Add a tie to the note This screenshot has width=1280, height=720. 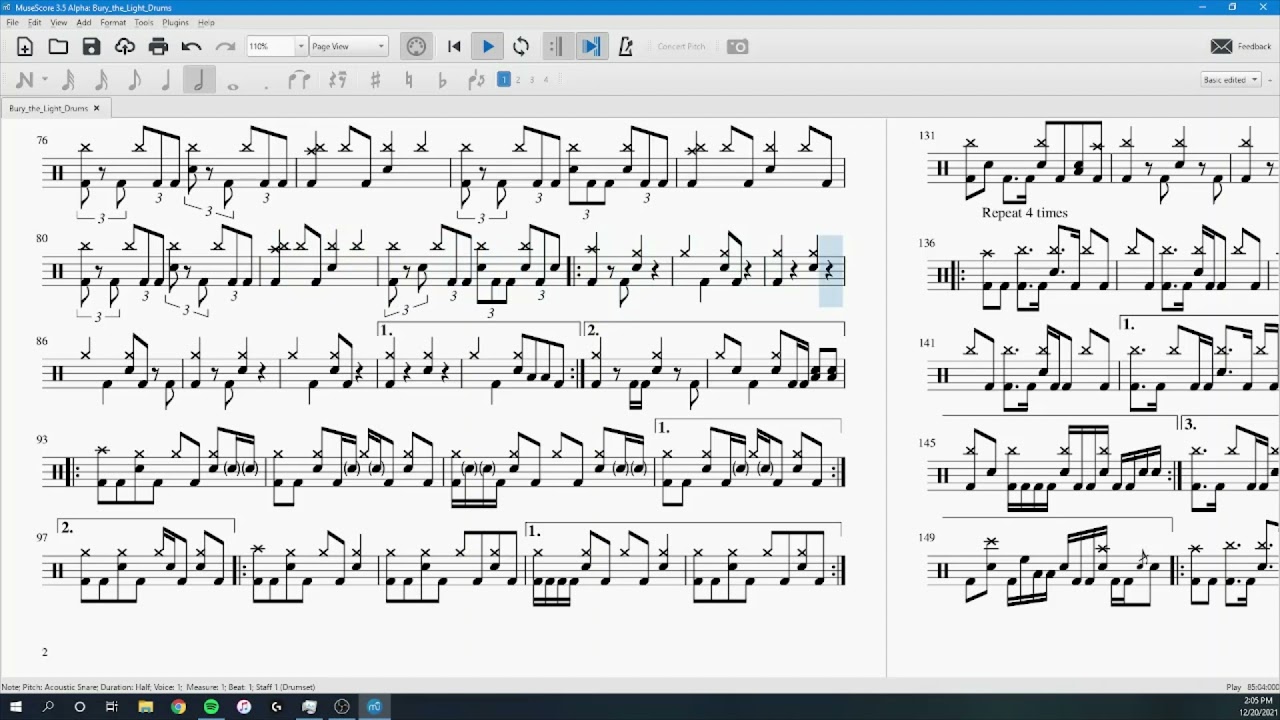tap(299, 80)
